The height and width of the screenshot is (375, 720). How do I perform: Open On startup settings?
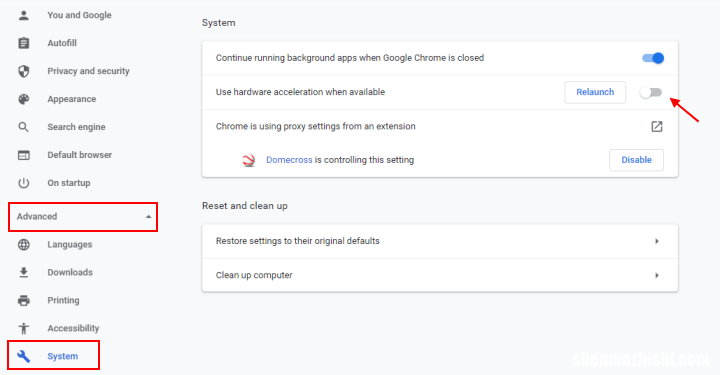(69, 183)
